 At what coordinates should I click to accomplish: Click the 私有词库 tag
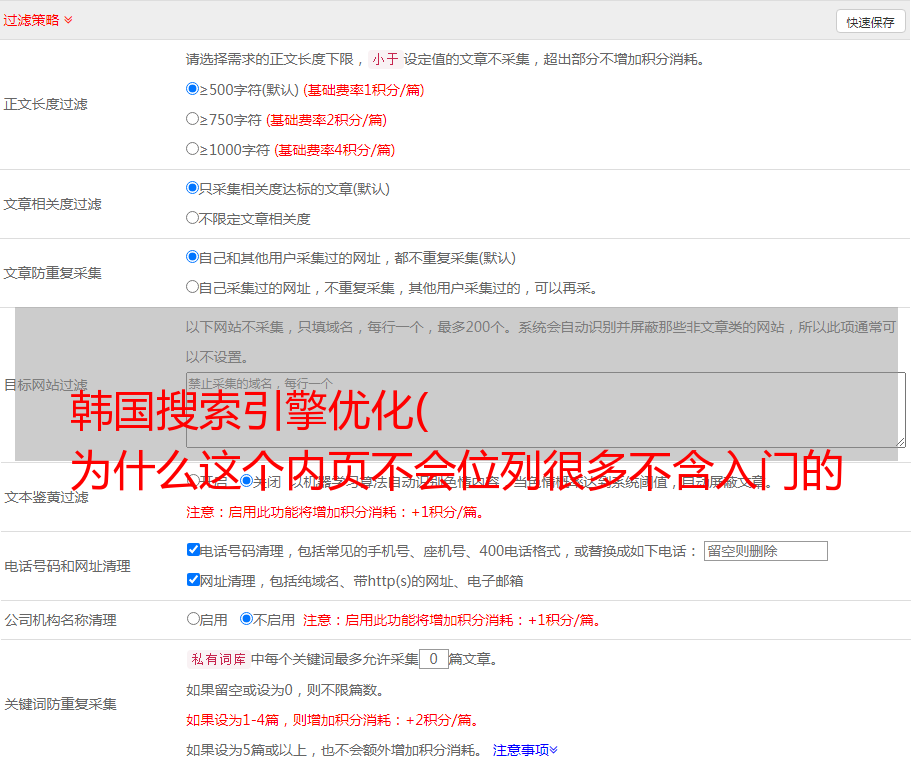pyautogui.click(x=219, y=659)
